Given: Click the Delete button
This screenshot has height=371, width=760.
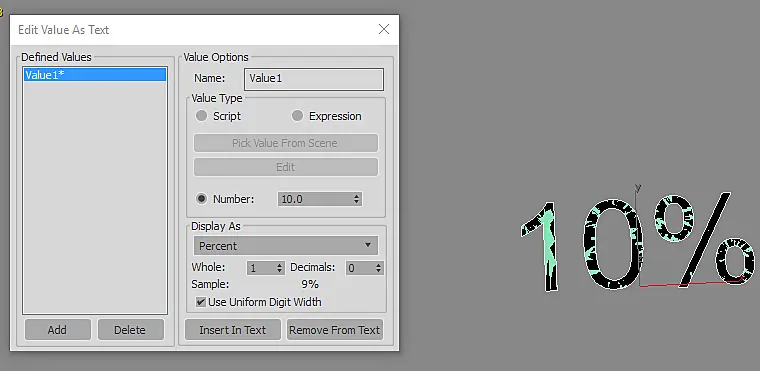Looking at the screenshot, I should [130, 330].
